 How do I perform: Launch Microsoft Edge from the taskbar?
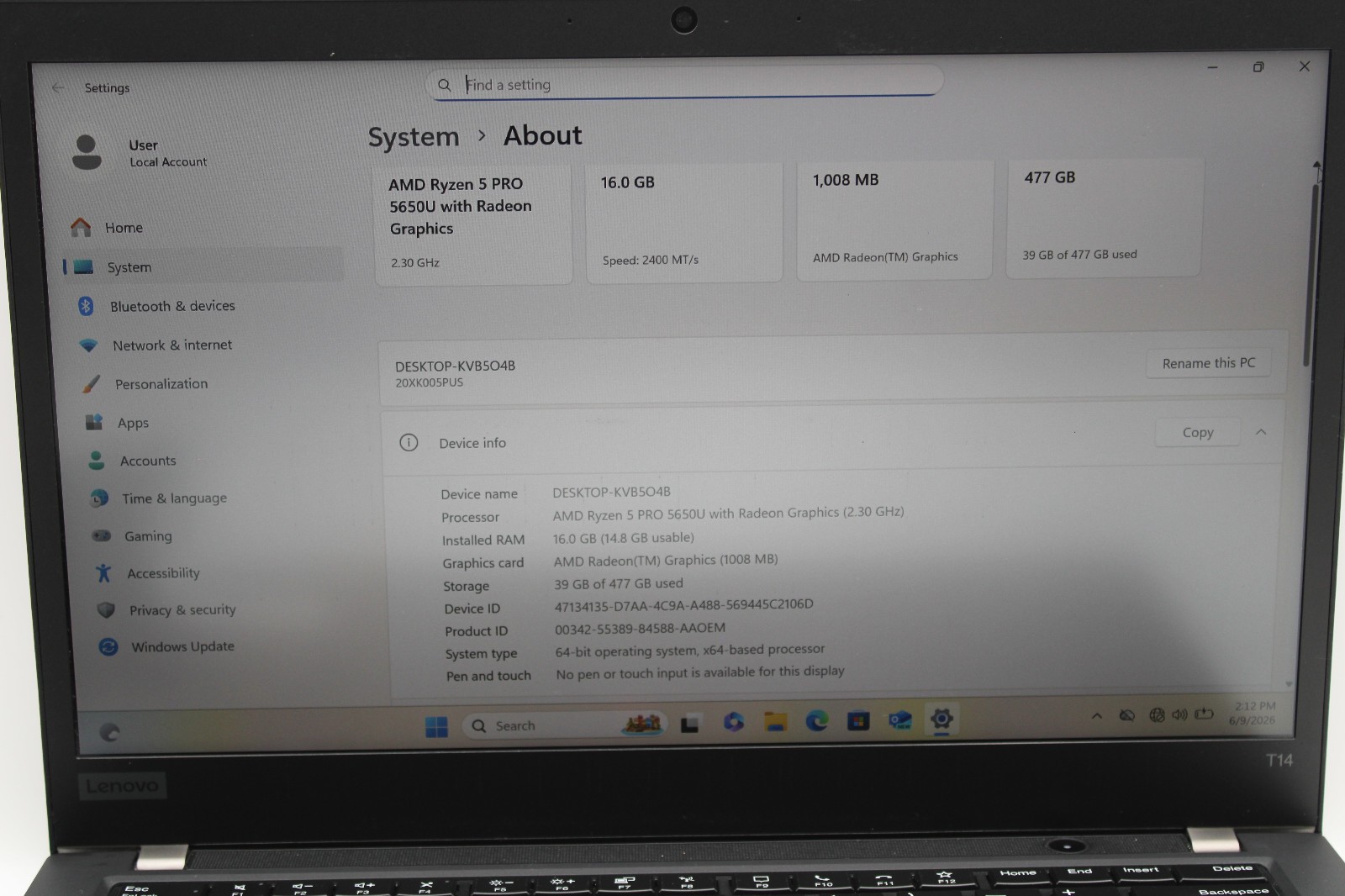coord(816,720)
